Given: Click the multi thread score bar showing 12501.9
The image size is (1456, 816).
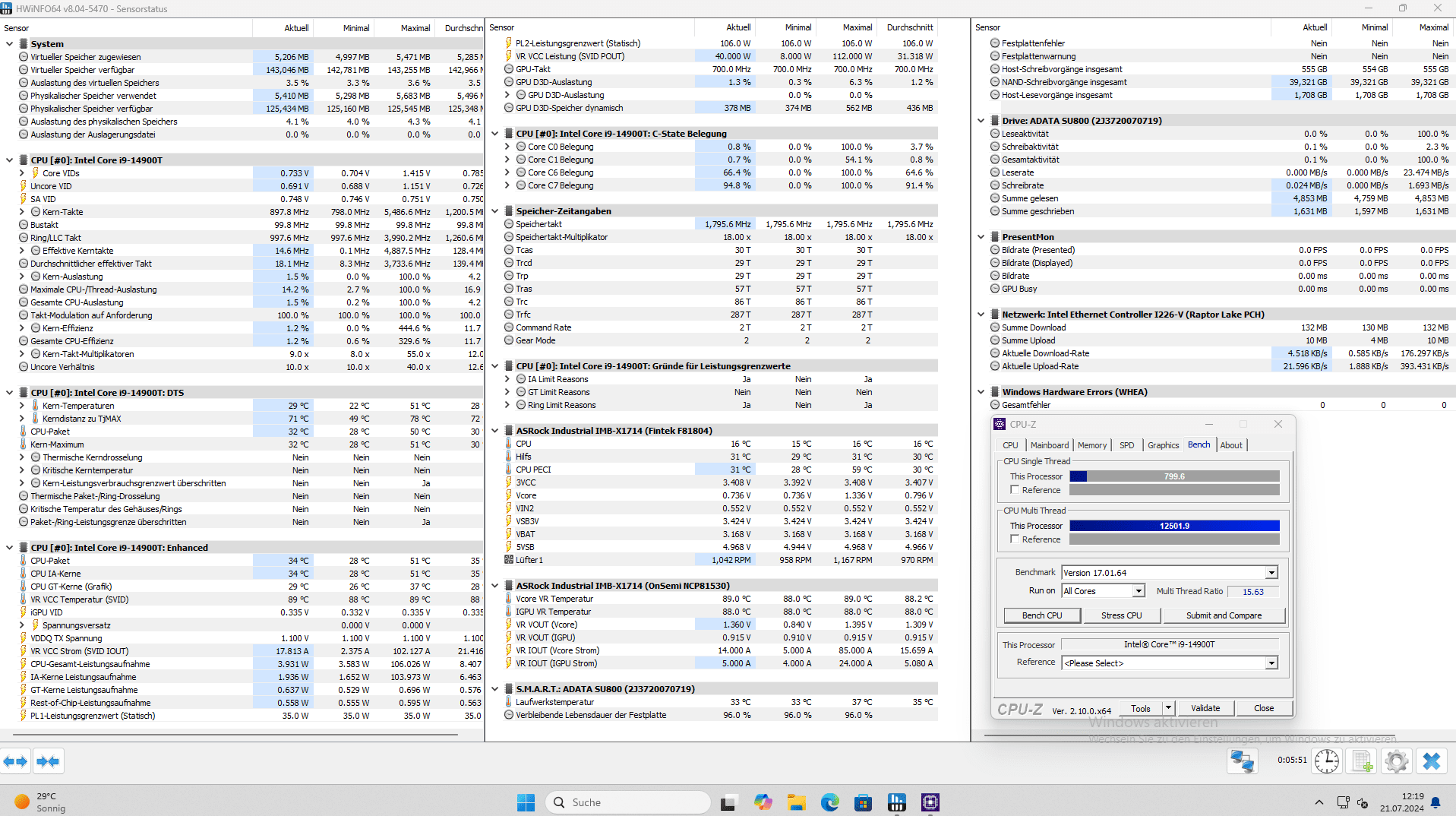Looking at the screenshot, I should tap(1174, 526).
